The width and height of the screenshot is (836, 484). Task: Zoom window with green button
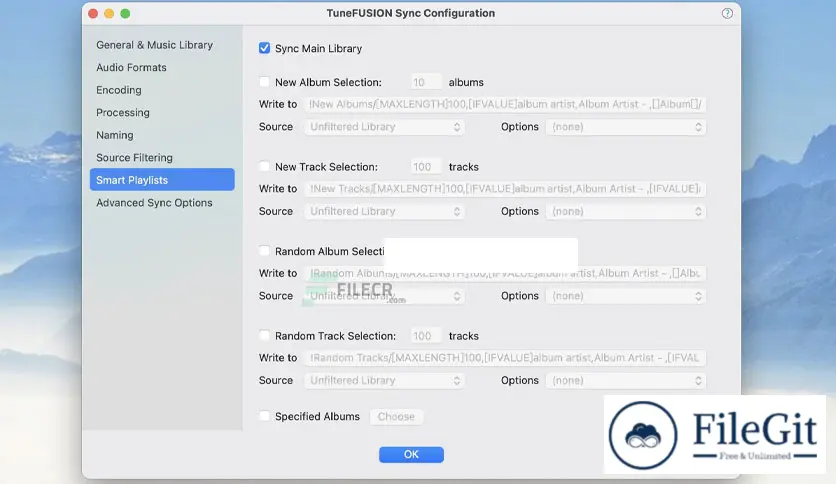tap(125, 13)
